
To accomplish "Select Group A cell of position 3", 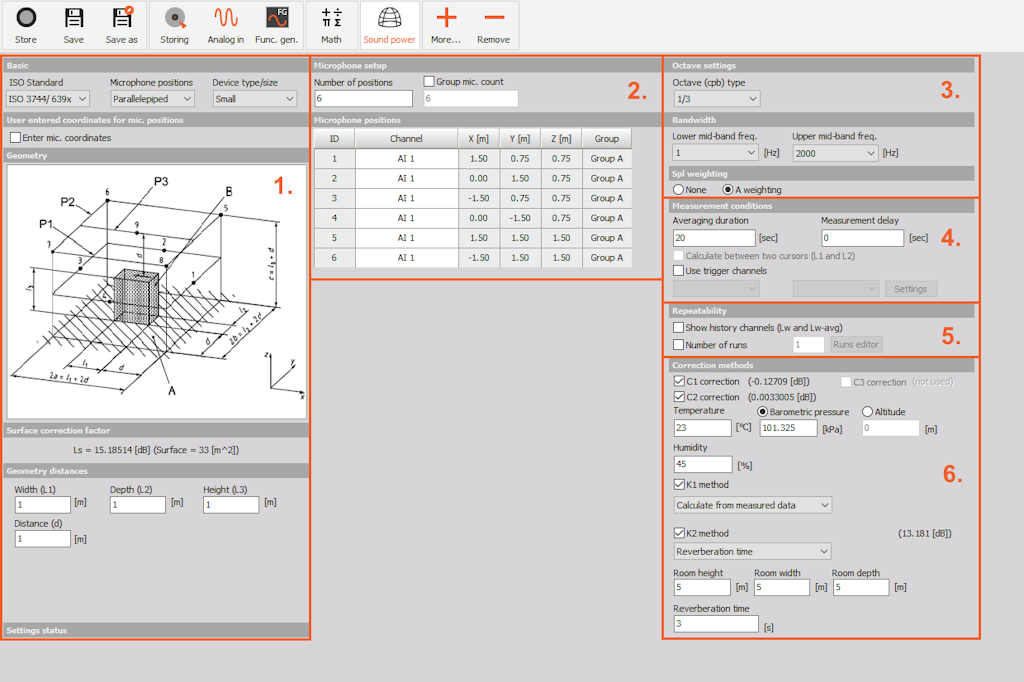I will [607, 198].
